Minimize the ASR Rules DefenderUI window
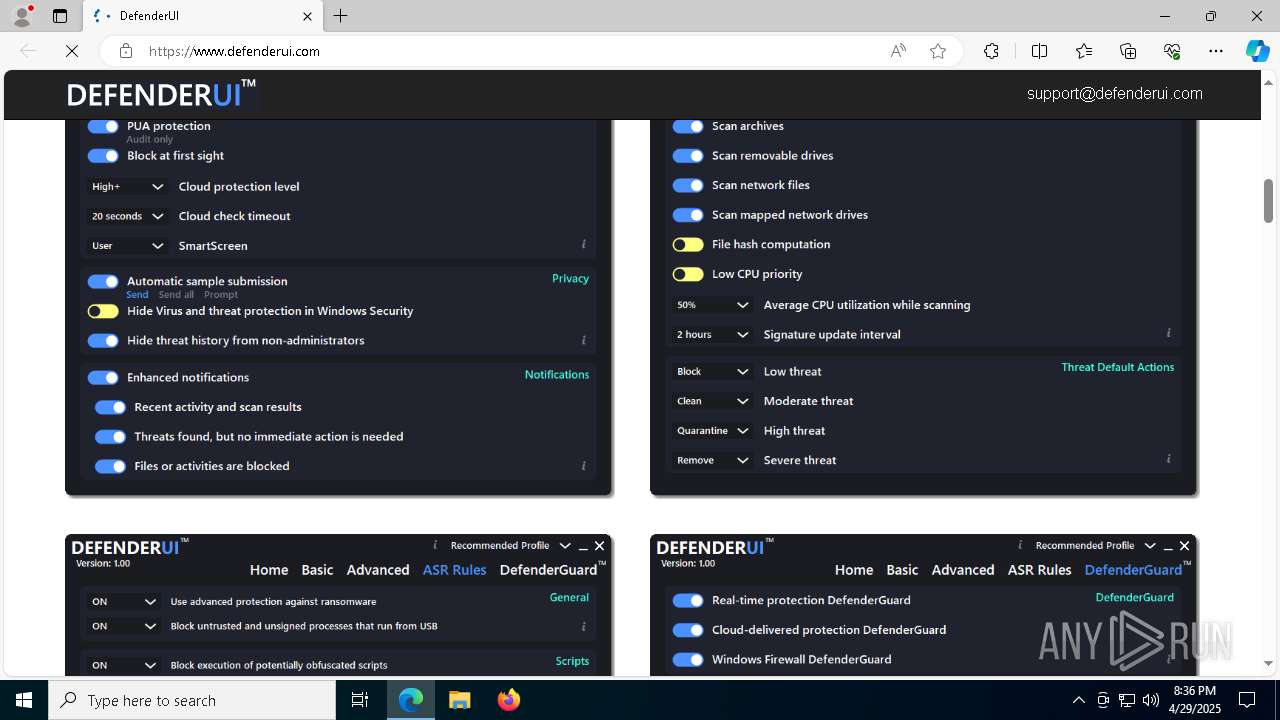Viewport: 1280px width, 720px height. click(x=583, y=546)
